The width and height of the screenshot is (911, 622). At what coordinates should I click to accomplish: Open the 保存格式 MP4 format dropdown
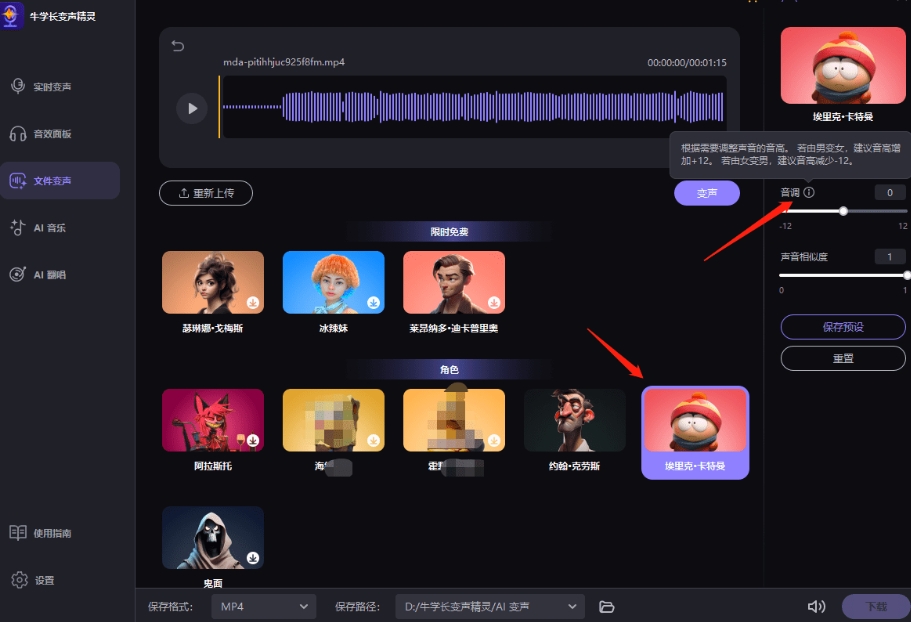pyautogui.click(x=264, y=606)
